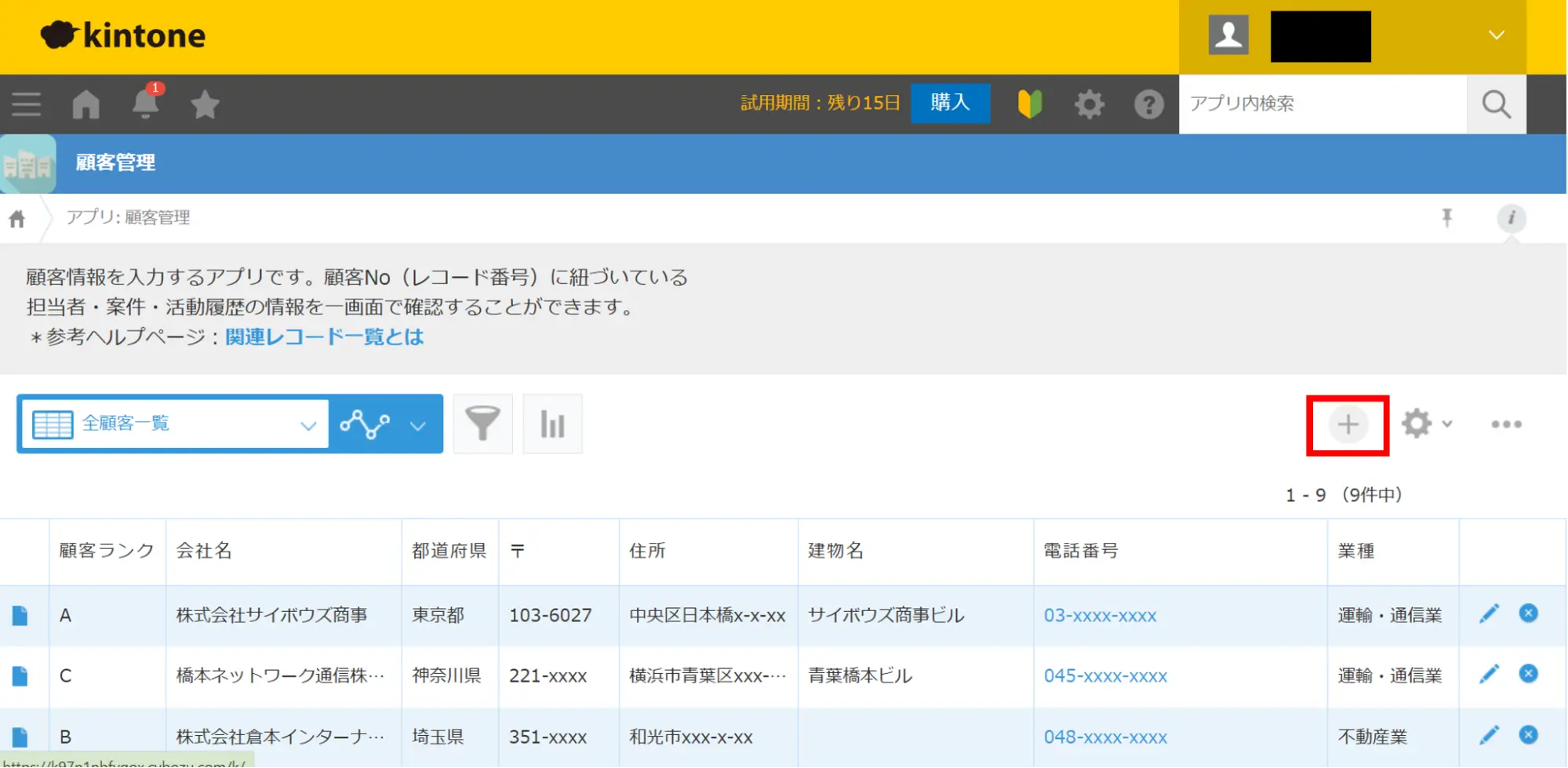Click the 購入 purchase button
Viewport: 1568px width, 768px height.
[x=950, y=103]
